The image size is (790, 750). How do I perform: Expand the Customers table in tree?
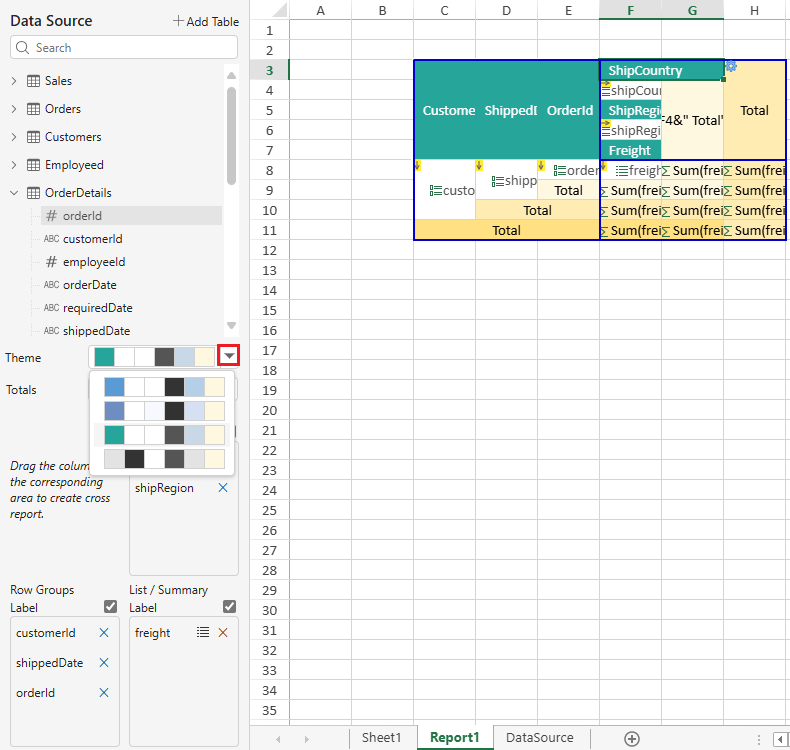coord(14,137)
